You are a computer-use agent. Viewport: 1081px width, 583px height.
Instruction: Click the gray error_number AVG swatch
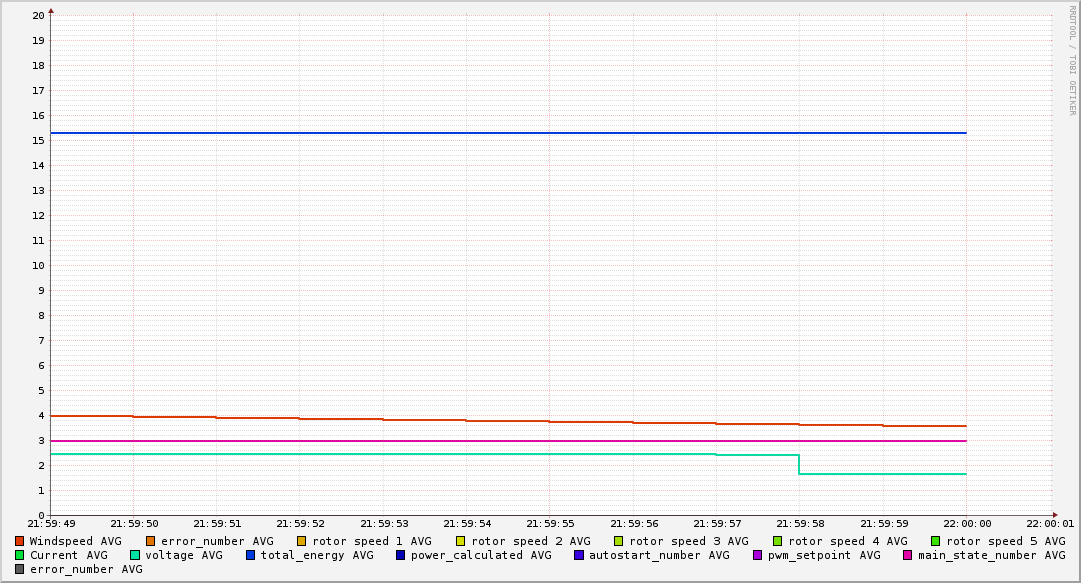[x=19, y=569]
